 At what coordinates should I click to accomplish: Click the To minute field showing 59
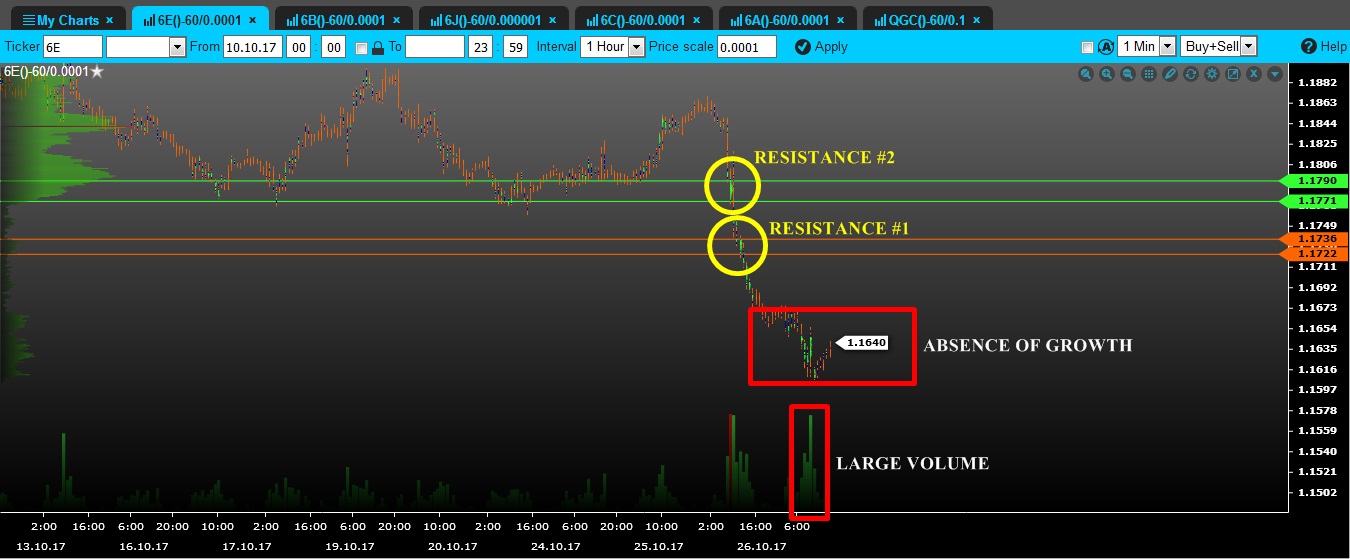pyautogui.click(x=516, y=47)
